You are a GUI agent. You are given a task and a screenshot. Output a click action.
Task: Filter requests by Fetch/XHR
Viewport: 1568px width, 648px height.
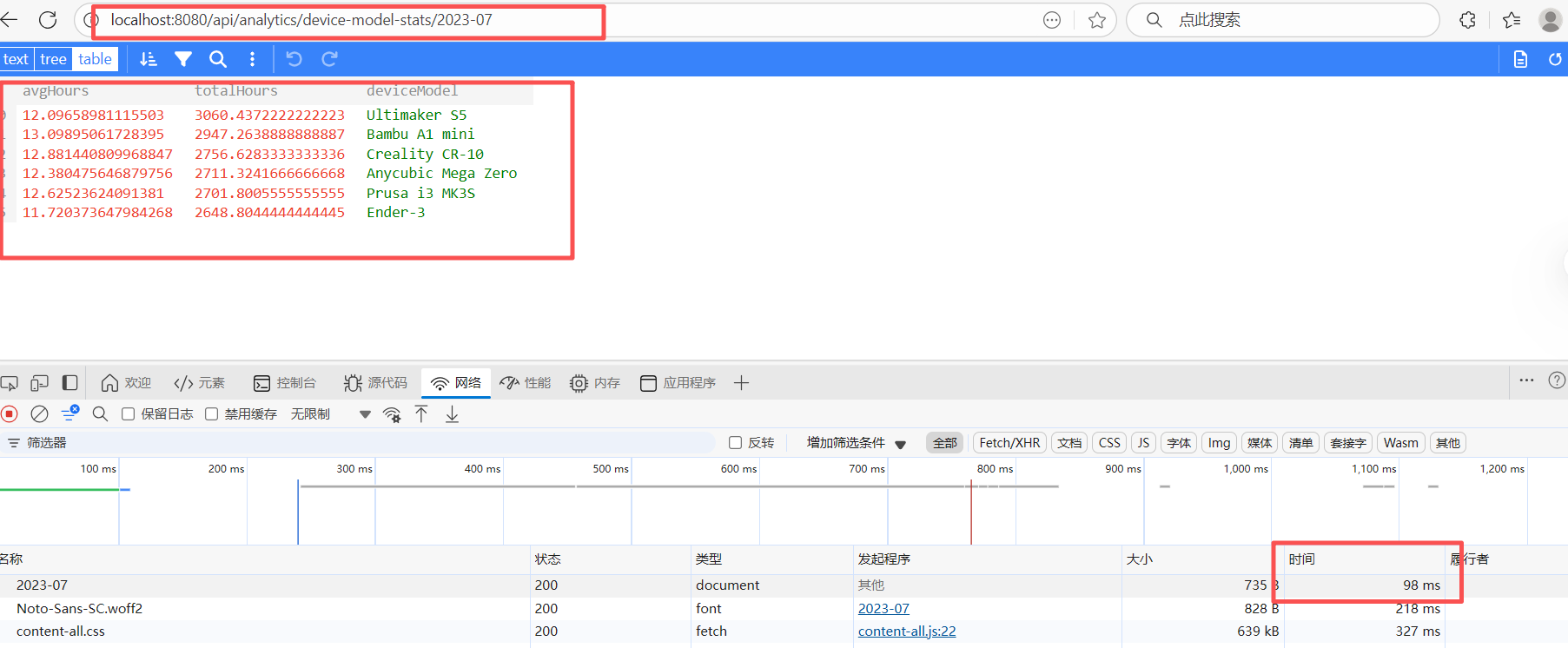1009,443
